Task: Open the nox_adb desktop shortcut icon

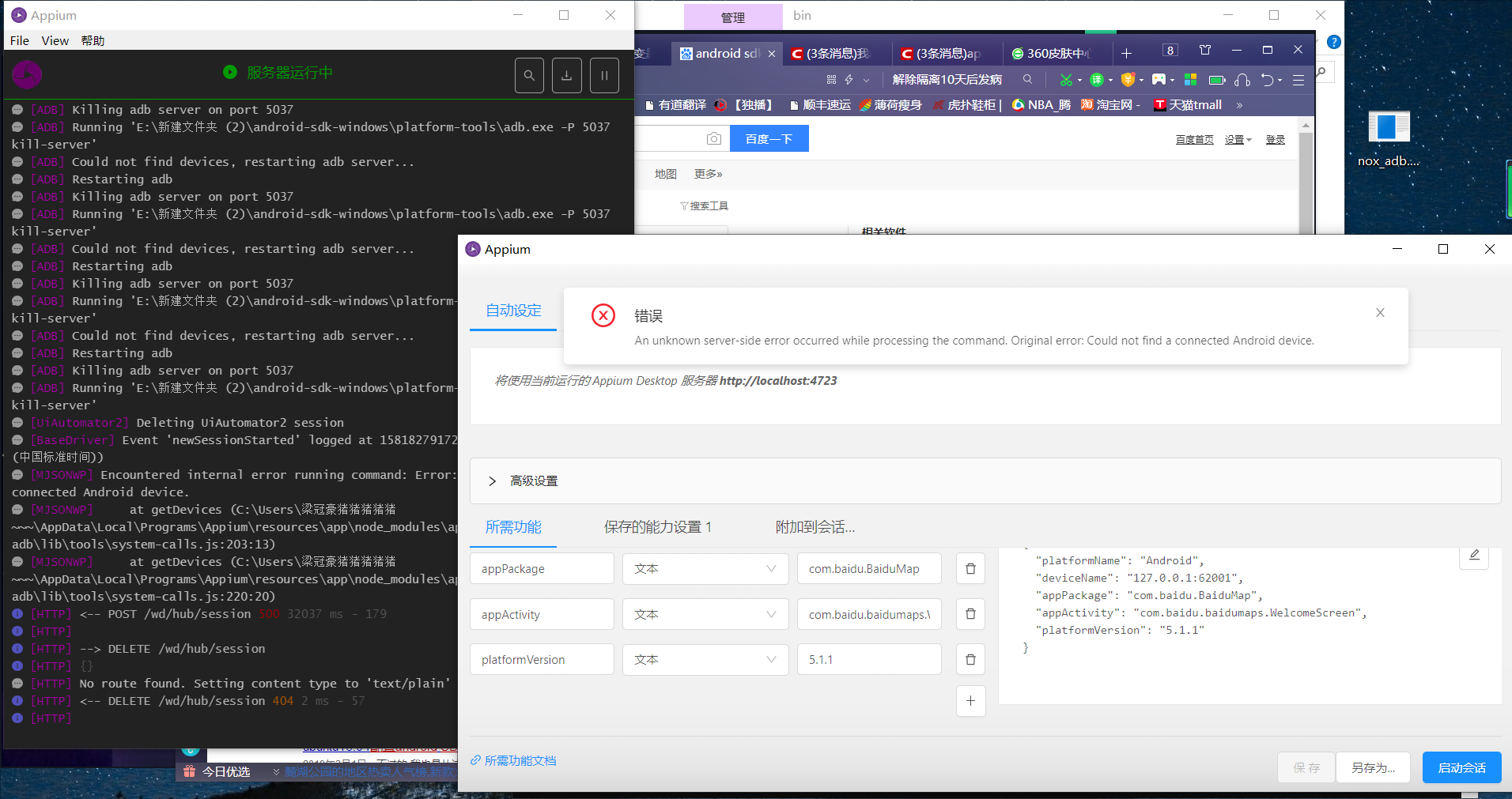Action: click(x=1389, y=138)
